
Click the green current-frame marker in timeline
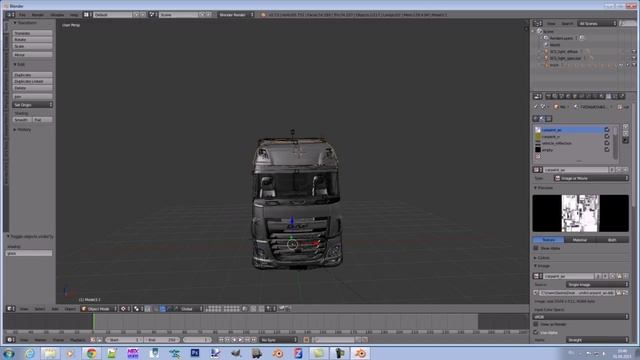click(x=93, y=322)
